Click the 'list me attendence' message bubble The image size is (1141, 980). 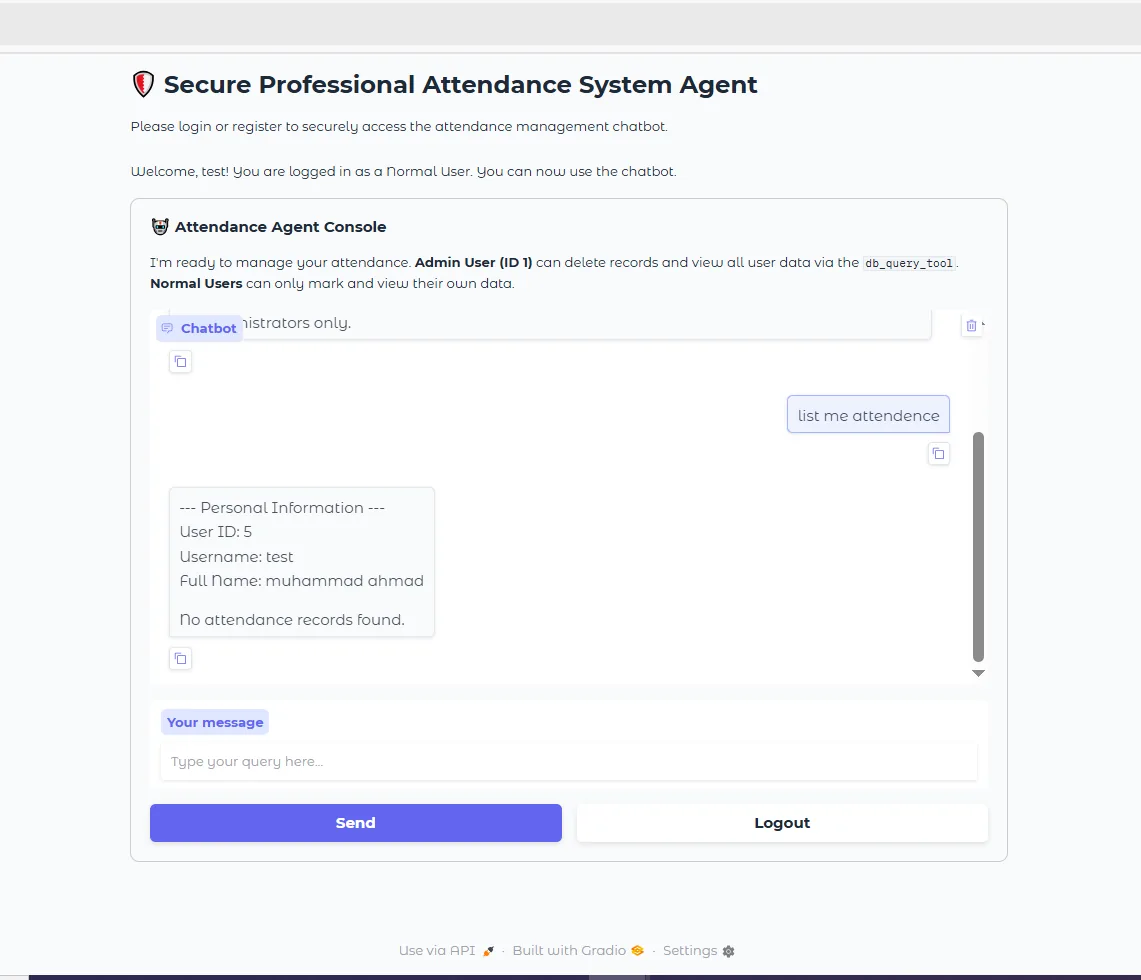[868, 415]
